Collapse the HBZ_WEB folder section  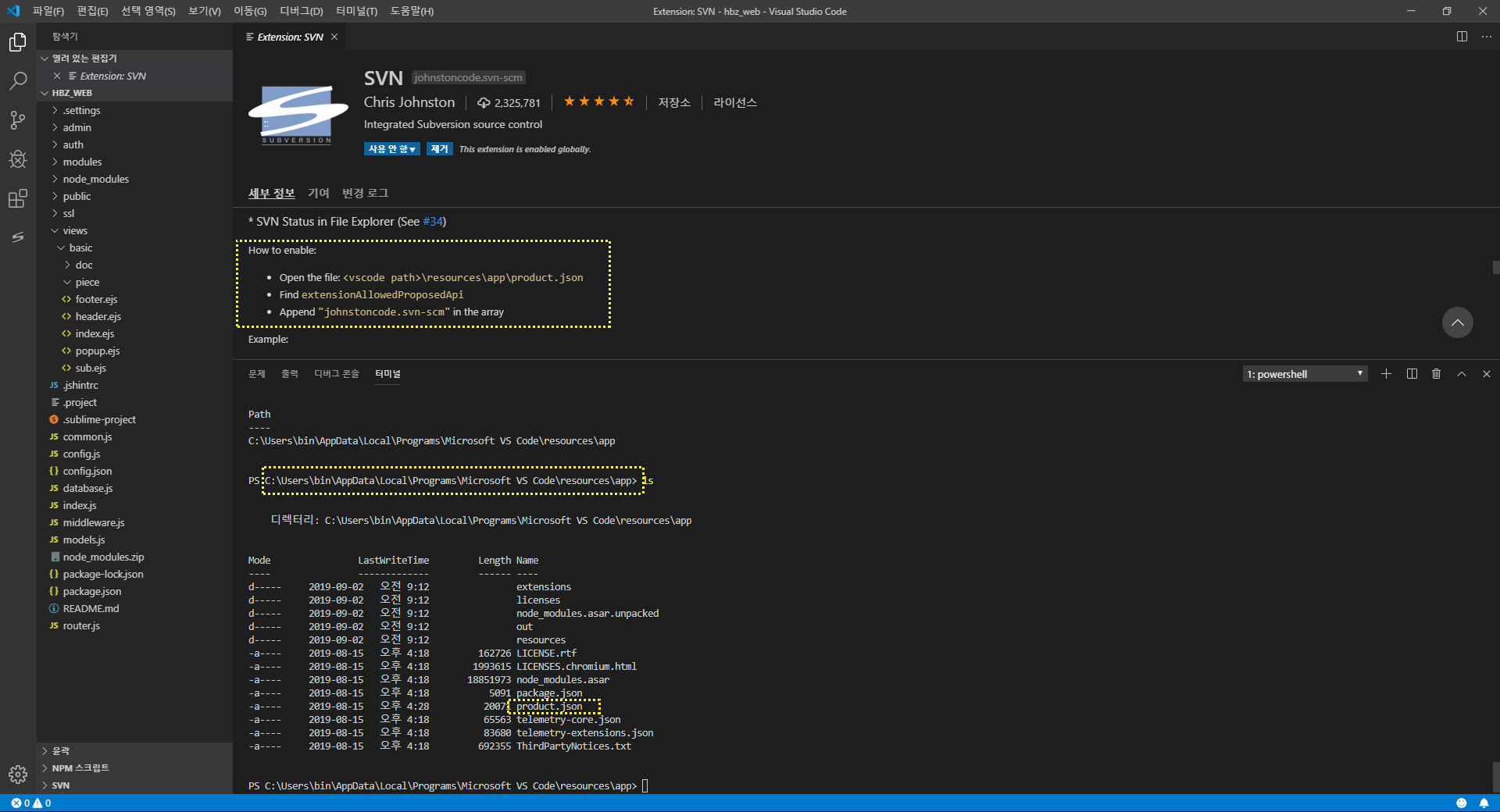coord(134,93)
